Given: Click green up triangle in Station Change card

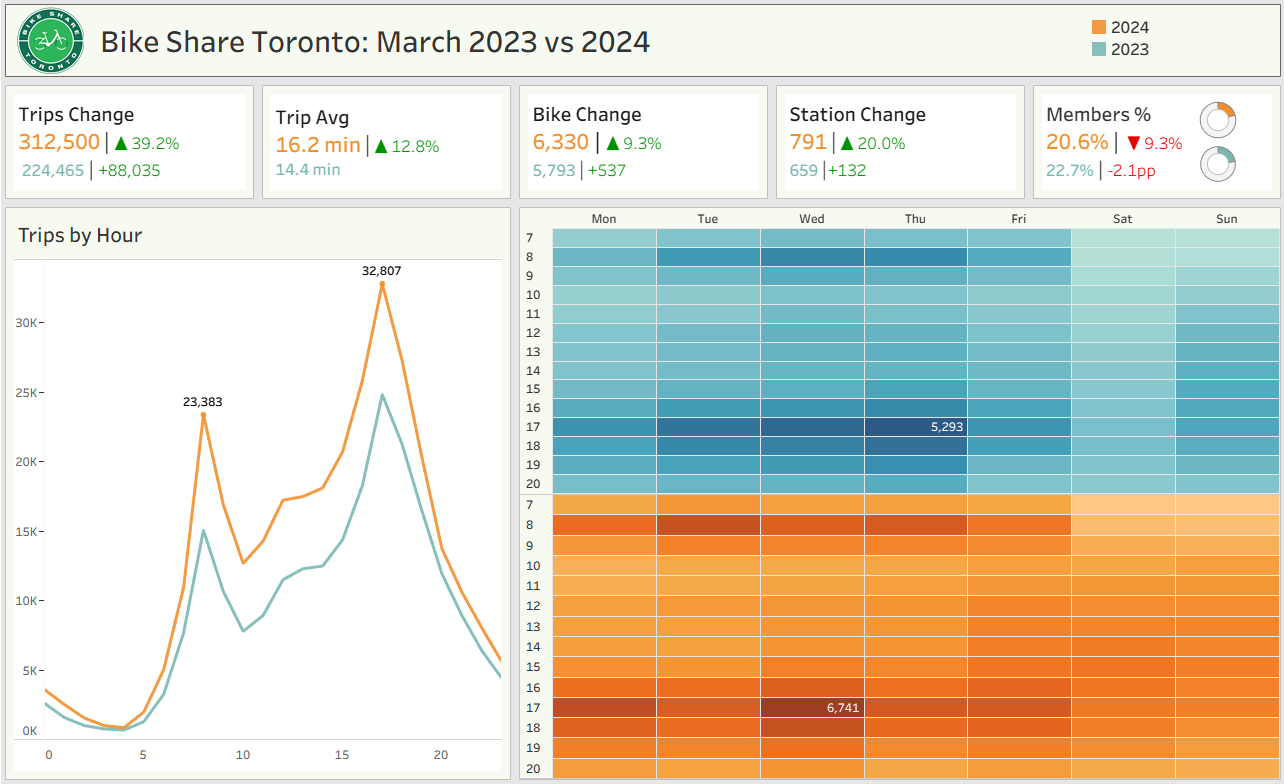Looking at the screenshot, I should pyautogui.click(x=847, y=144).
